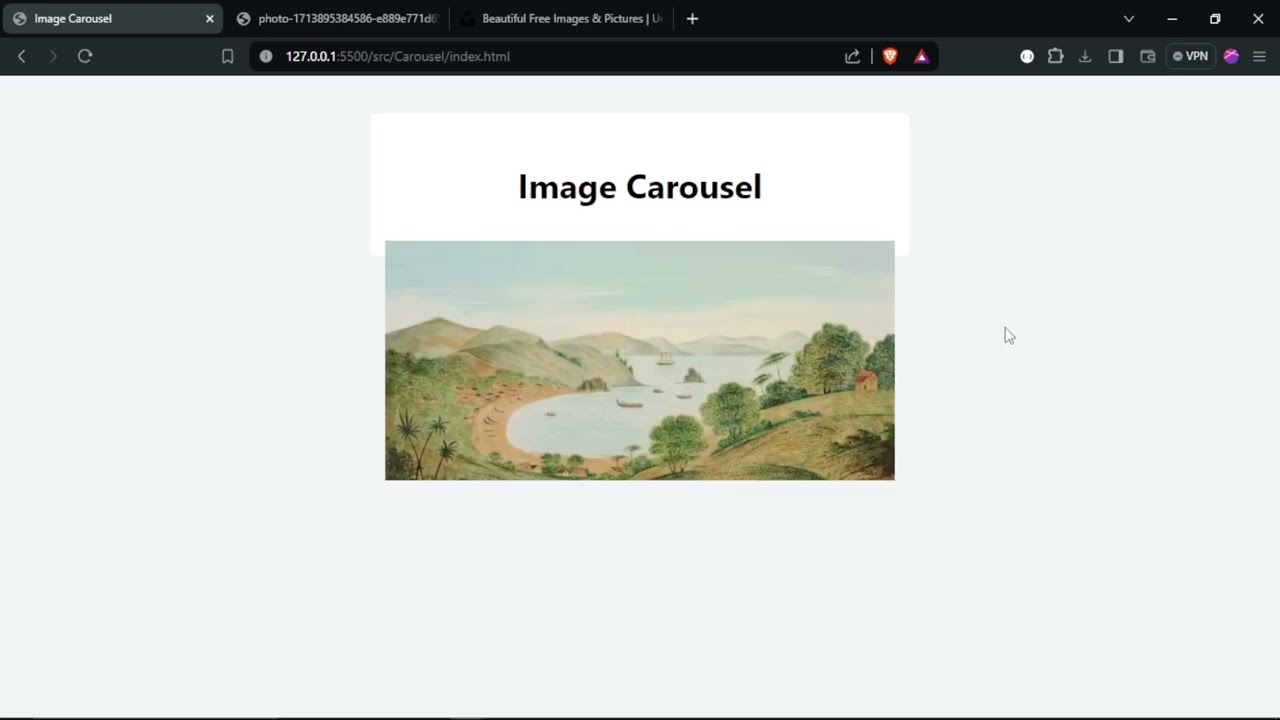Screen dimensions: 1280x720
Task: Share the page with the share icon
Action: tap(852, 56)
